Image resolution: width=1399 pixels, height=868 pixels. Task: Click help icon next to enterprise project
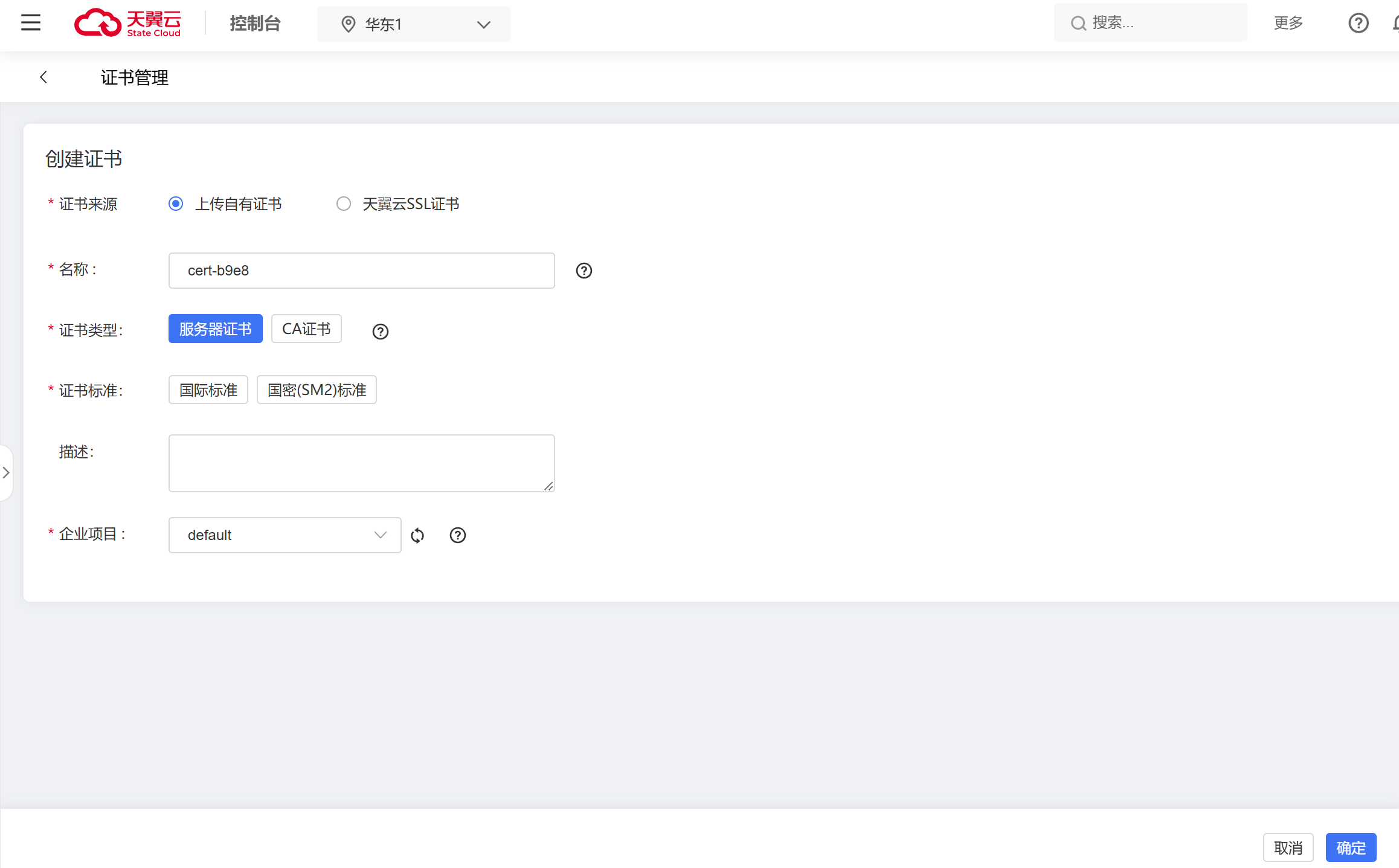[457, 535]
